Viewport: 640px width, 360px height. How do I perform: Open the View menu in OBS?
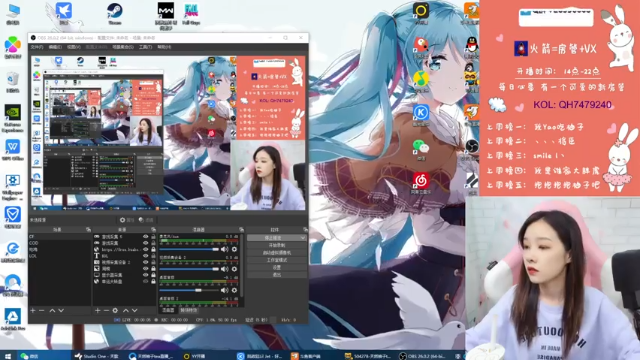point(73,47)
